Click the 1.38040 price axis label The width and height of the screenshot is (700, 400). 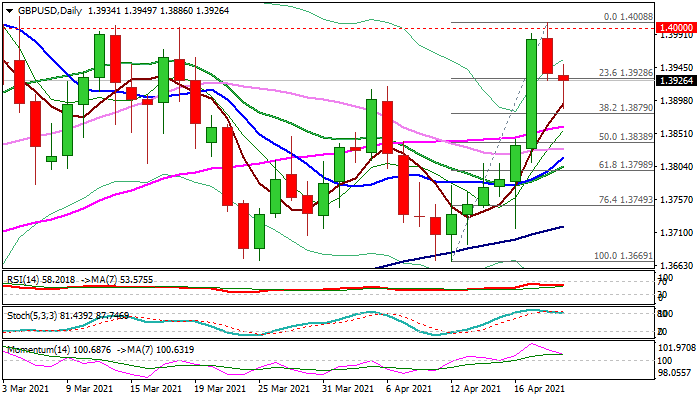[x=676, y=166]
